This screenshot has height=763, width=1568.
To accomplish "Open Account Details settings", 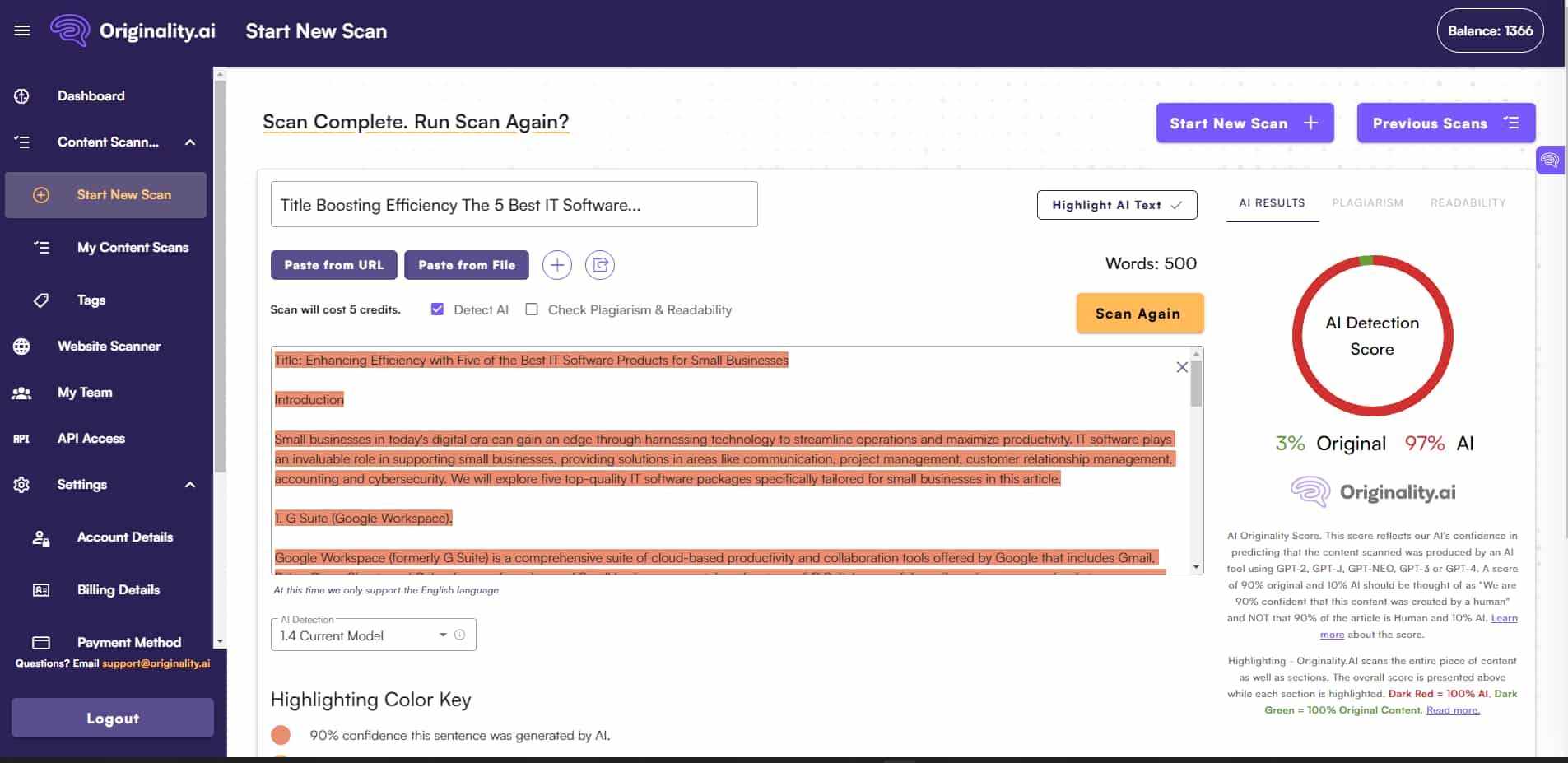I will click(125, 537).
